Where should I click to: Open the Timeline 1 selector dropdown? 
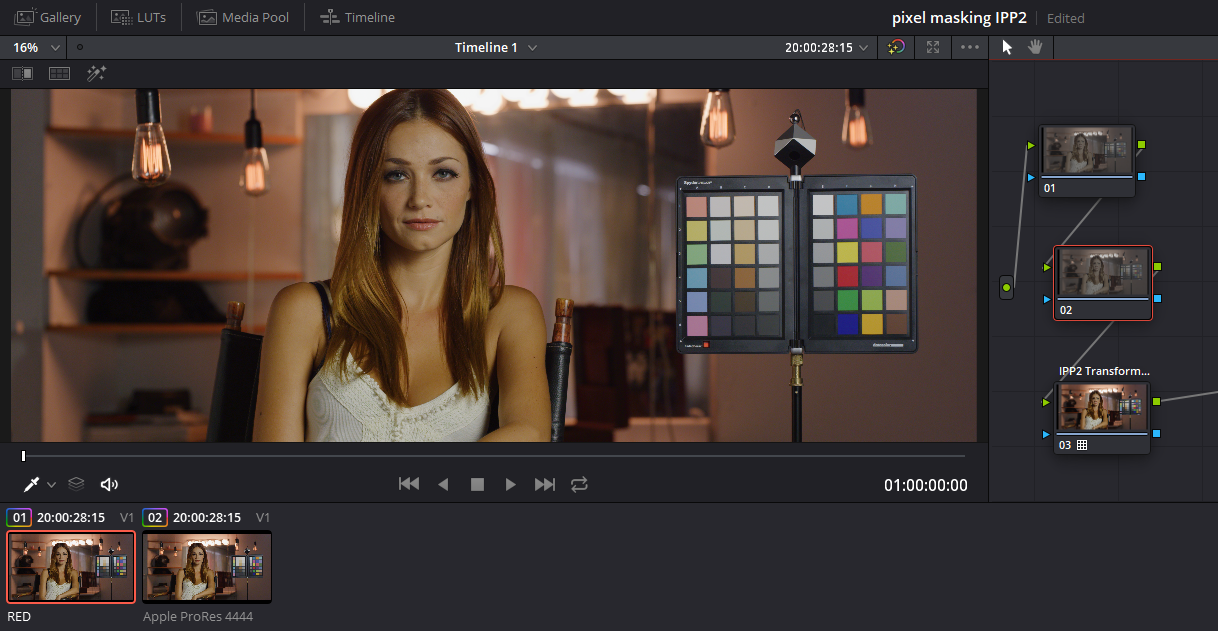pyautogui.click(x=496, y=47)
